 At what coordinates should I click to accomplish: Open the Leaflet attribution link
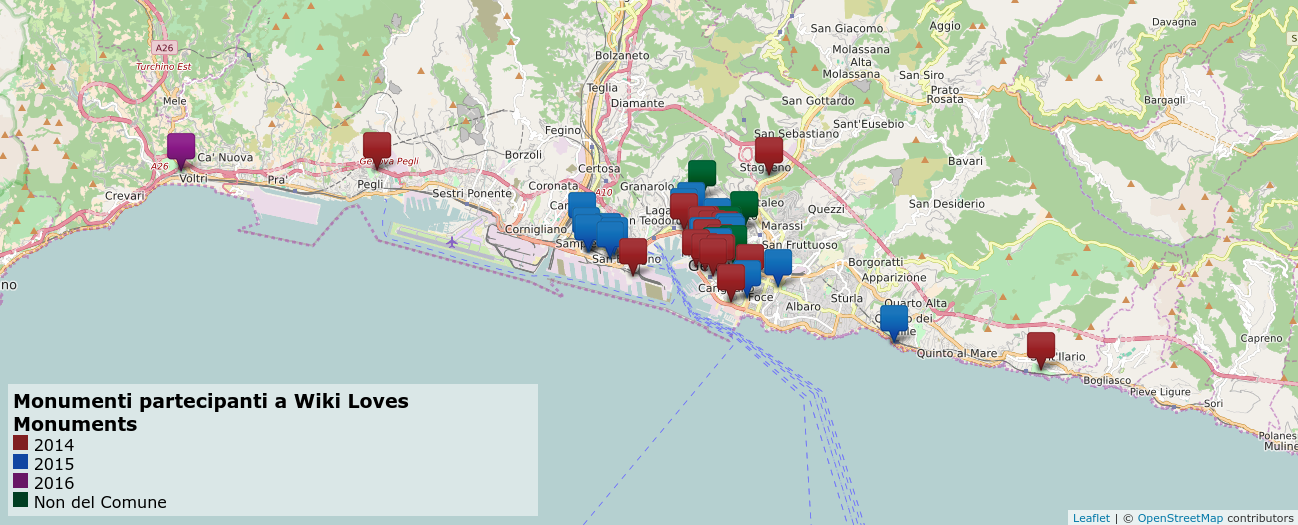click(x=1091, y=518)
